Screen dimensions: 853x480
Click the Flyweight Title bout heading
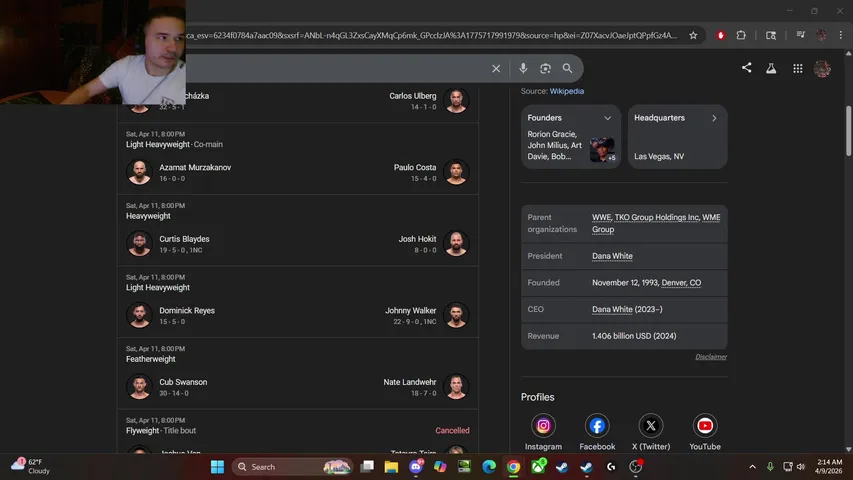160,430
